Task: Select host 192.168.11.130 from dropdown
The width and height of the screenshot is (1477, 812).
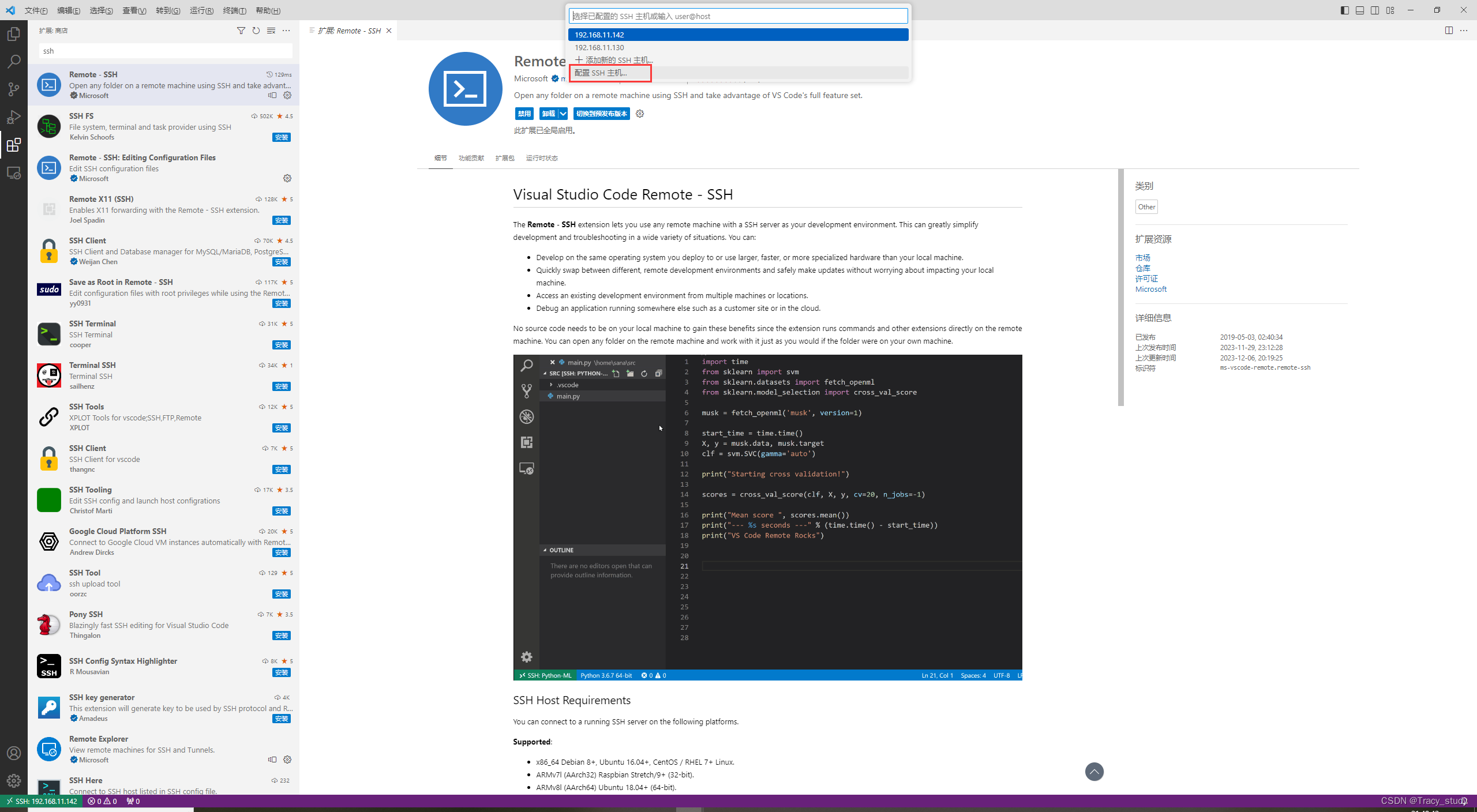Action: 738,47
